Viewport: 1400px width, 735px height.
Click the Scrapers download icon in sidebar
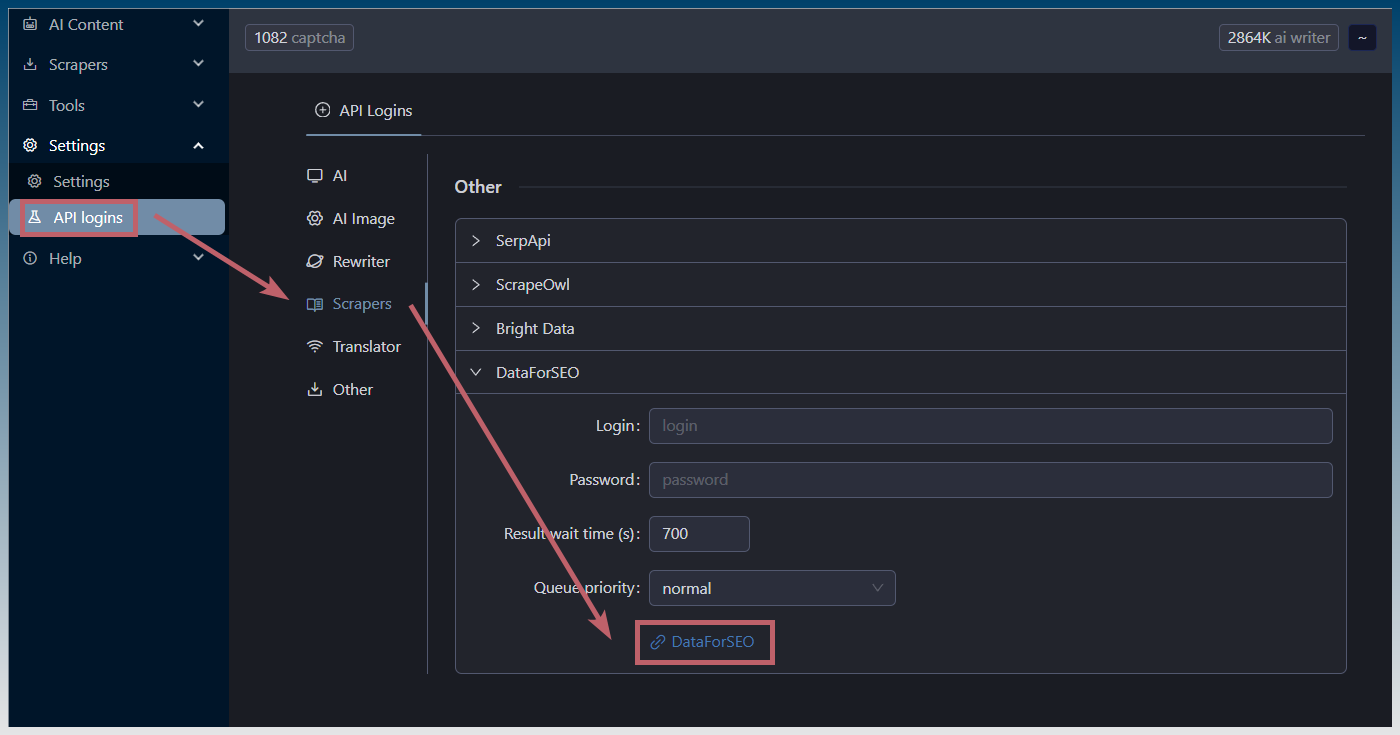(30, 65)
